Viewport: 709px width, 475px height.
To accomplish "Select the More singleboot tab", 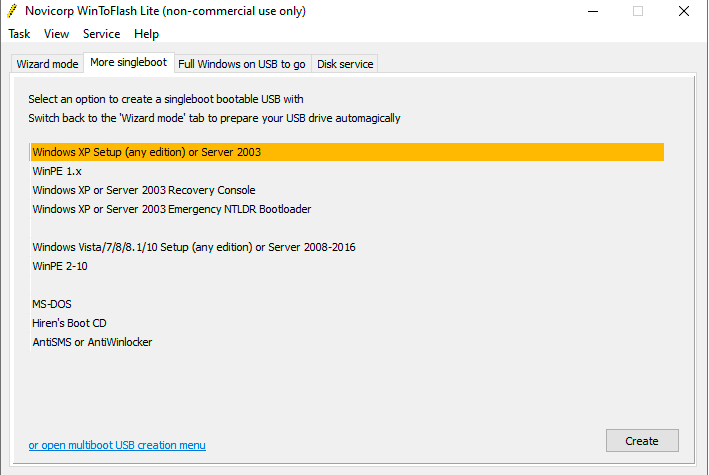I will 128,63.
